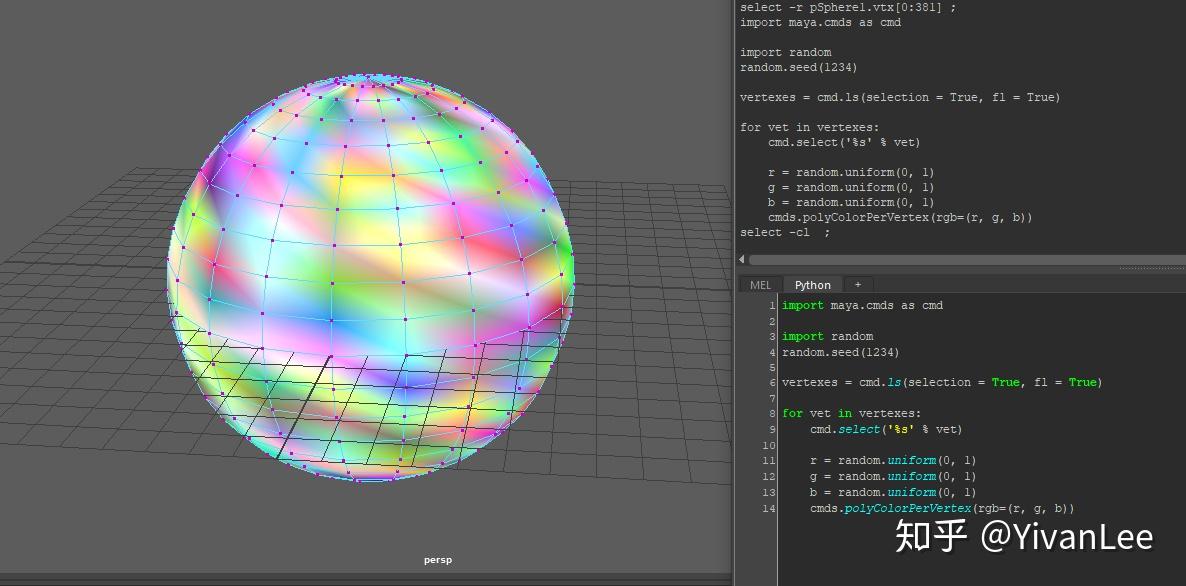Select line number 1 in the Python editor
This screenshot has width=1186, height=586.
[x=770, y=305]
